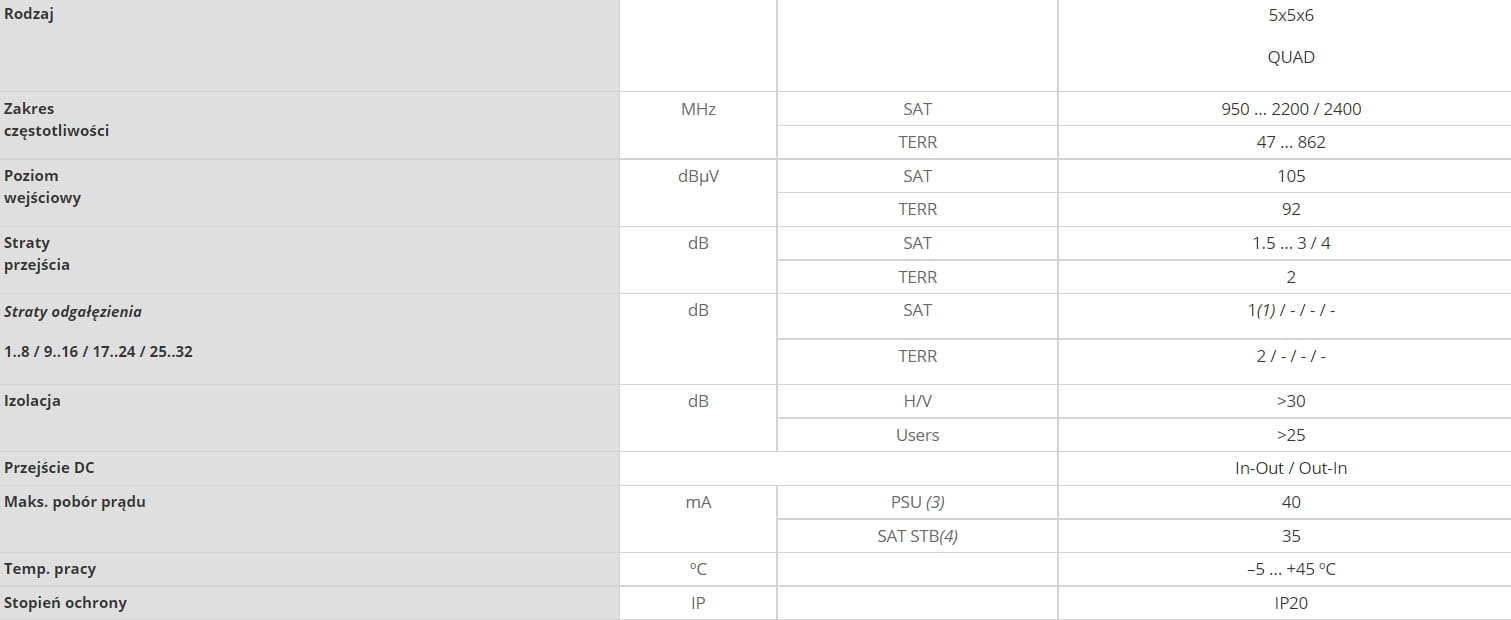Select the >30 isolation value
Viewport: 1511px width, 620px height.
pos(1291,401)
